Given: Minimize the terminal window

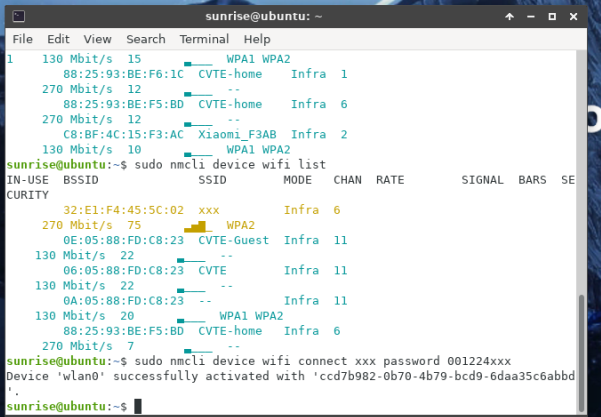Looking at the screenshot, I should [531, 16].
